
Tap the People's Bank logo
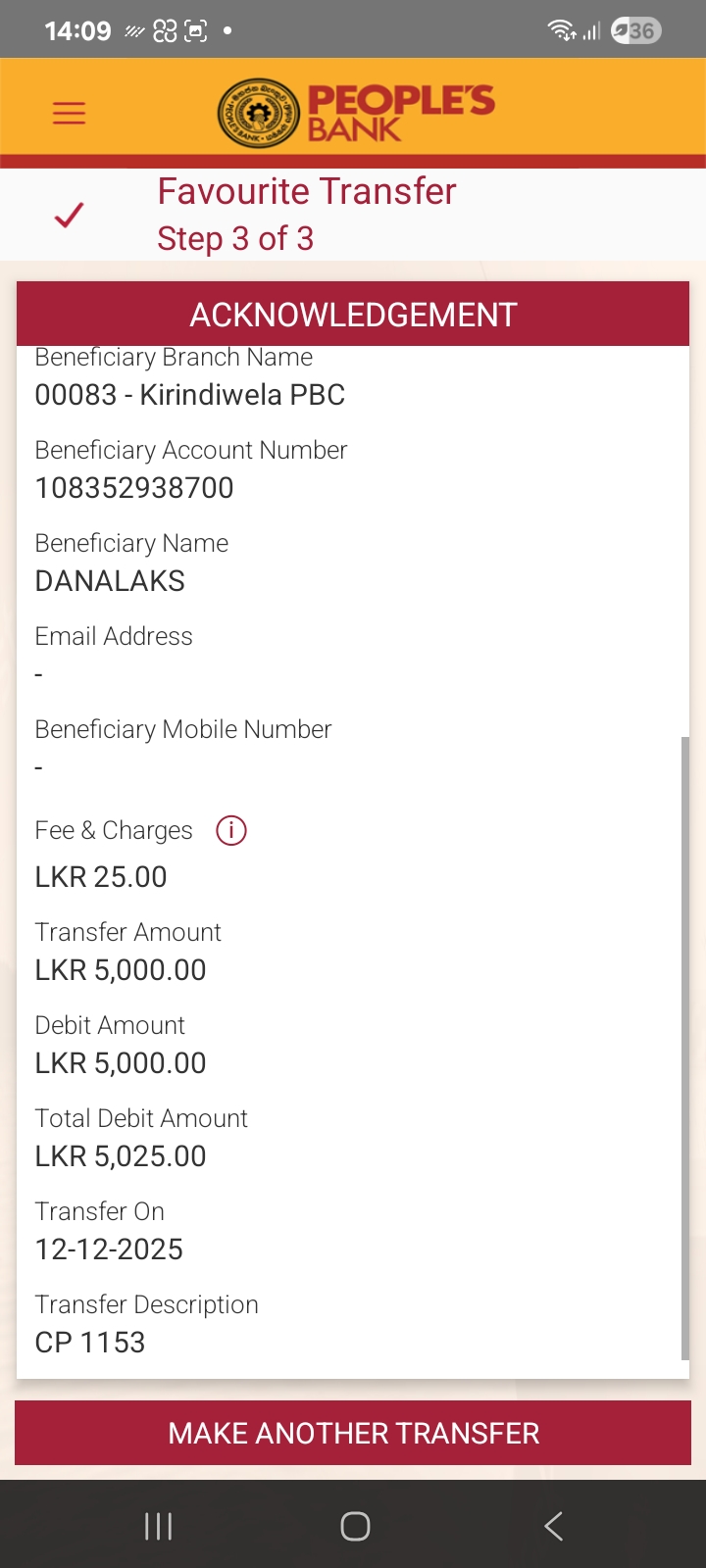pyautogui.click(x=356, y=113)
